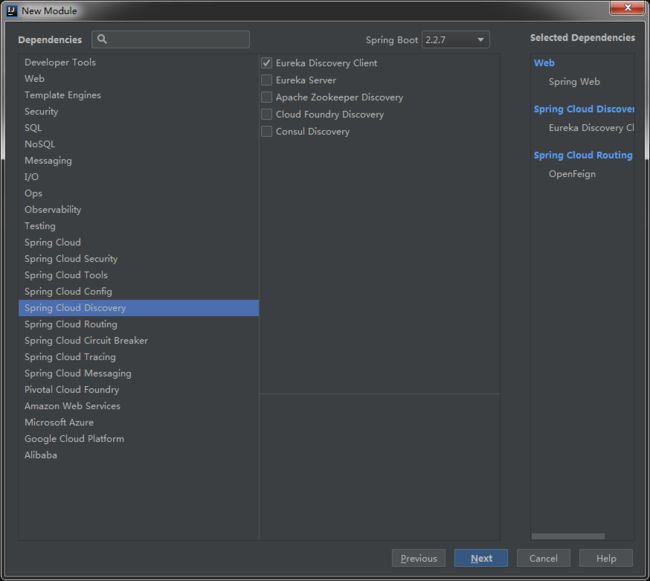Open the Messaging category
This screenshot has width=650, height=581.
coord(138,160)
